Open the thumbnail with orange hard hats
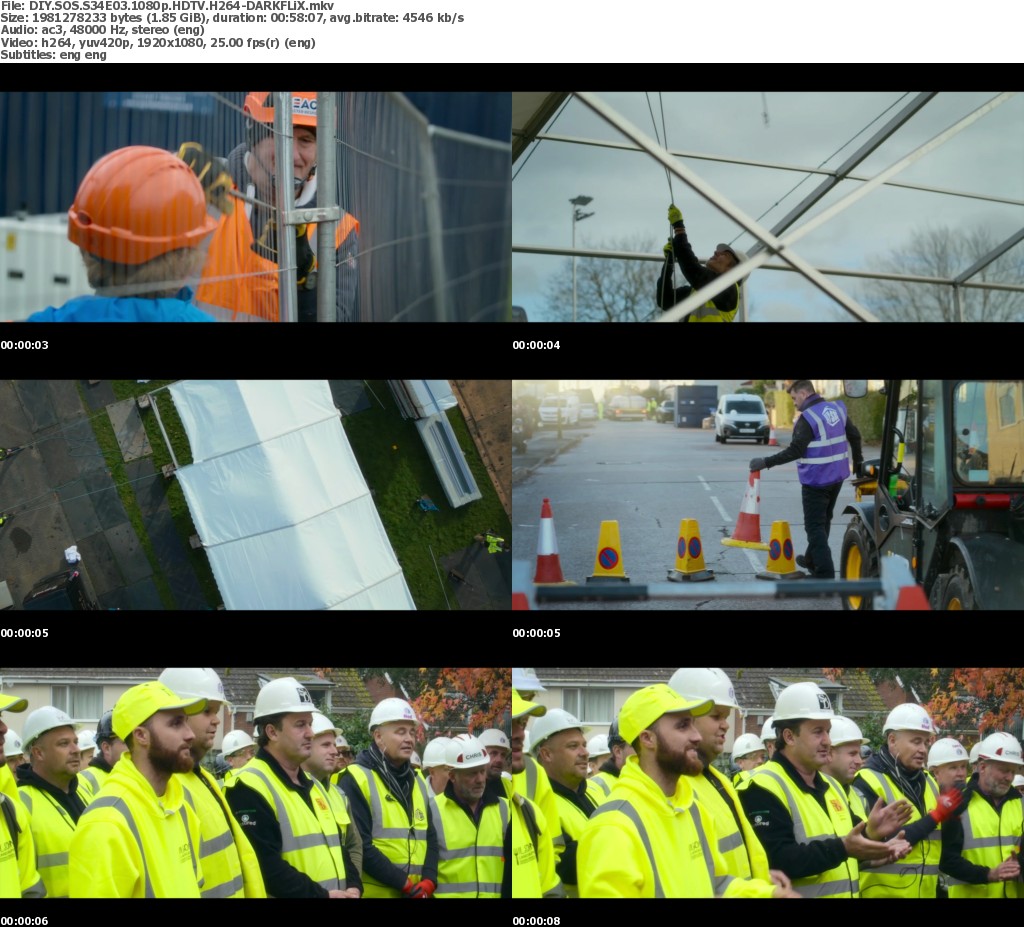Viewport: 1024px width, 927px height. (x=255, y=207)
